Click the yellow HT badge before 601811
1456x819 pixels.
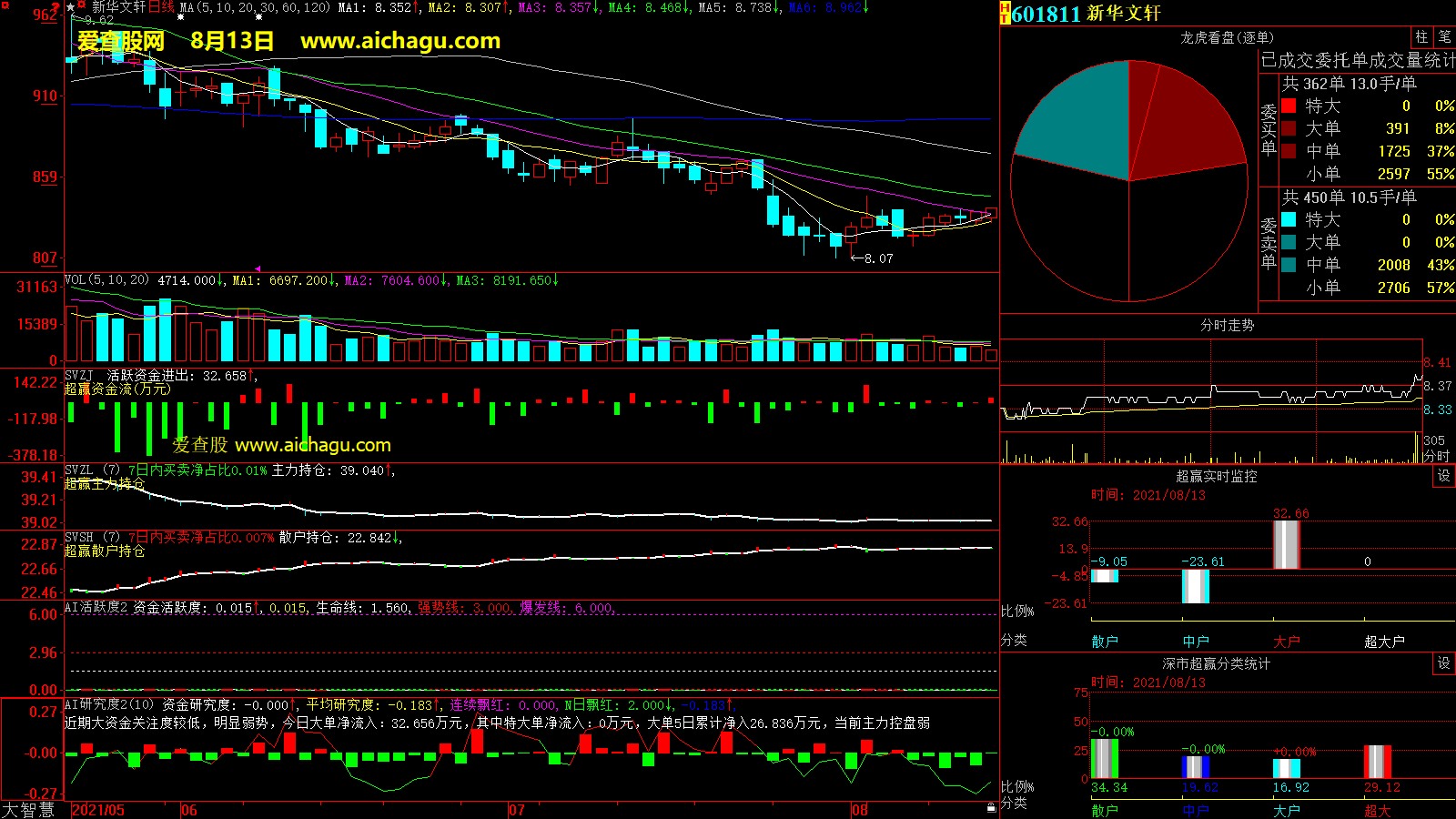pyautogui.click(x=1005, y=13)
